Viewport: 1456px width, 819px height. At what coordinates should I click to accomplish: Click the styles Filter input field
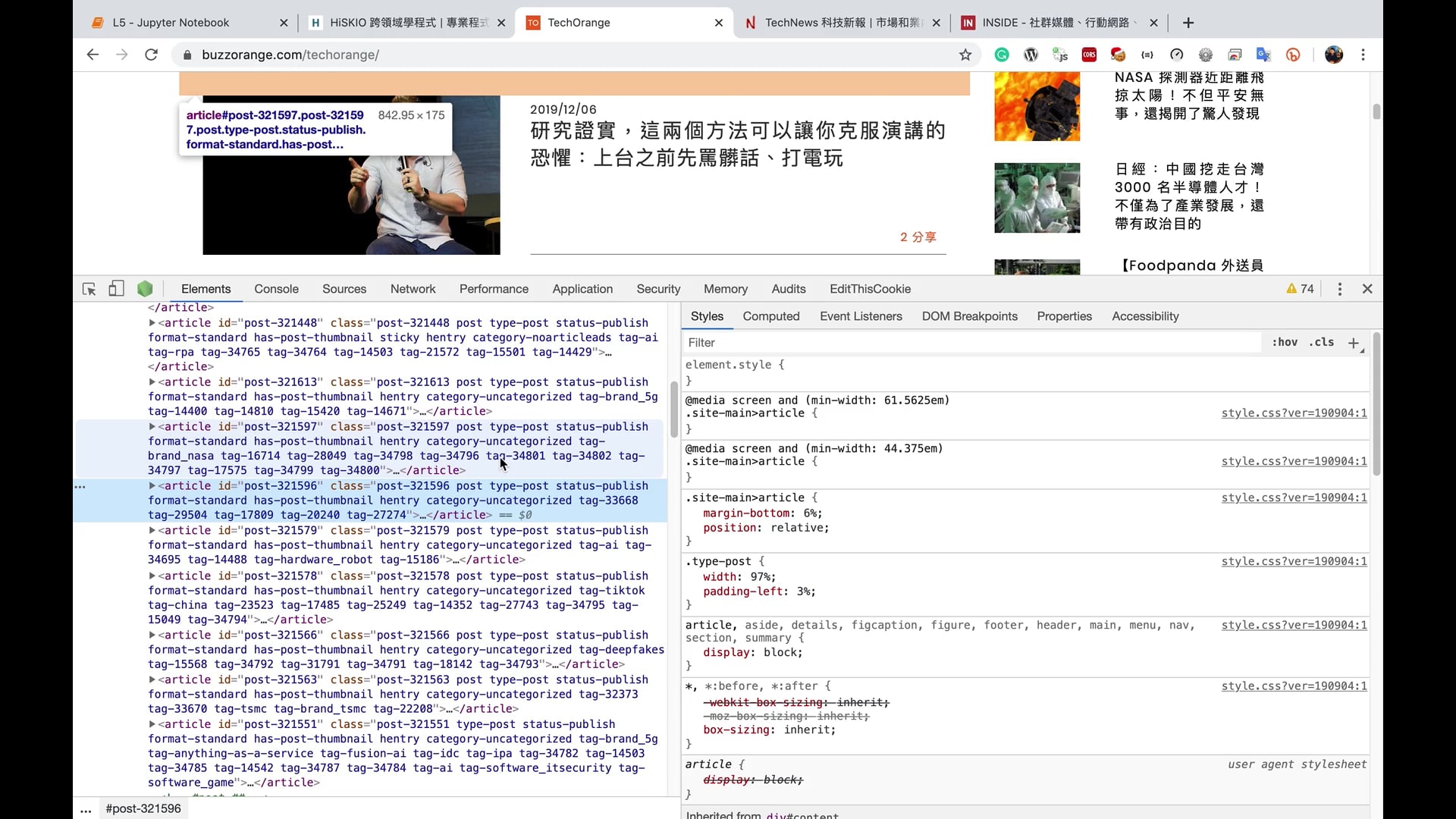pos(971,343)
